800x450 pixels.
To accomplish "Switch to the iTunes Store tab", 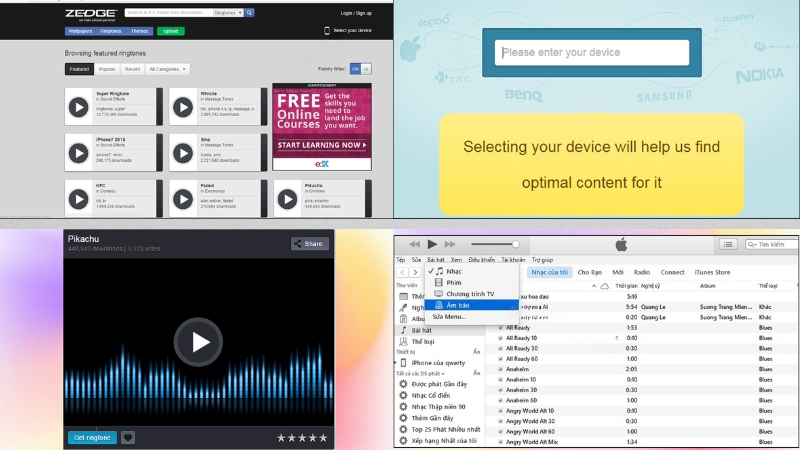I will click(x=712, y=272).
